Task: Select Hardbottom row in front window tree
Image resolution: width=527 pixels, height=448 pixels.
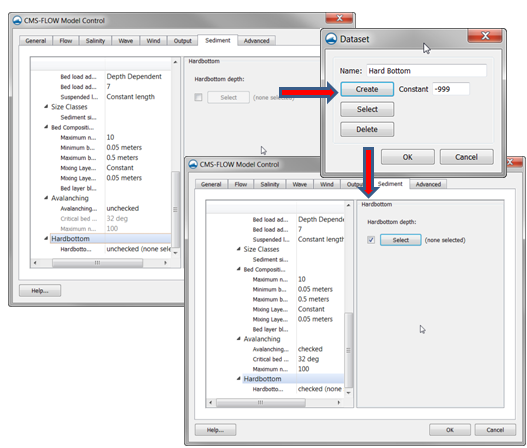Action: click(x=293, y=379)
